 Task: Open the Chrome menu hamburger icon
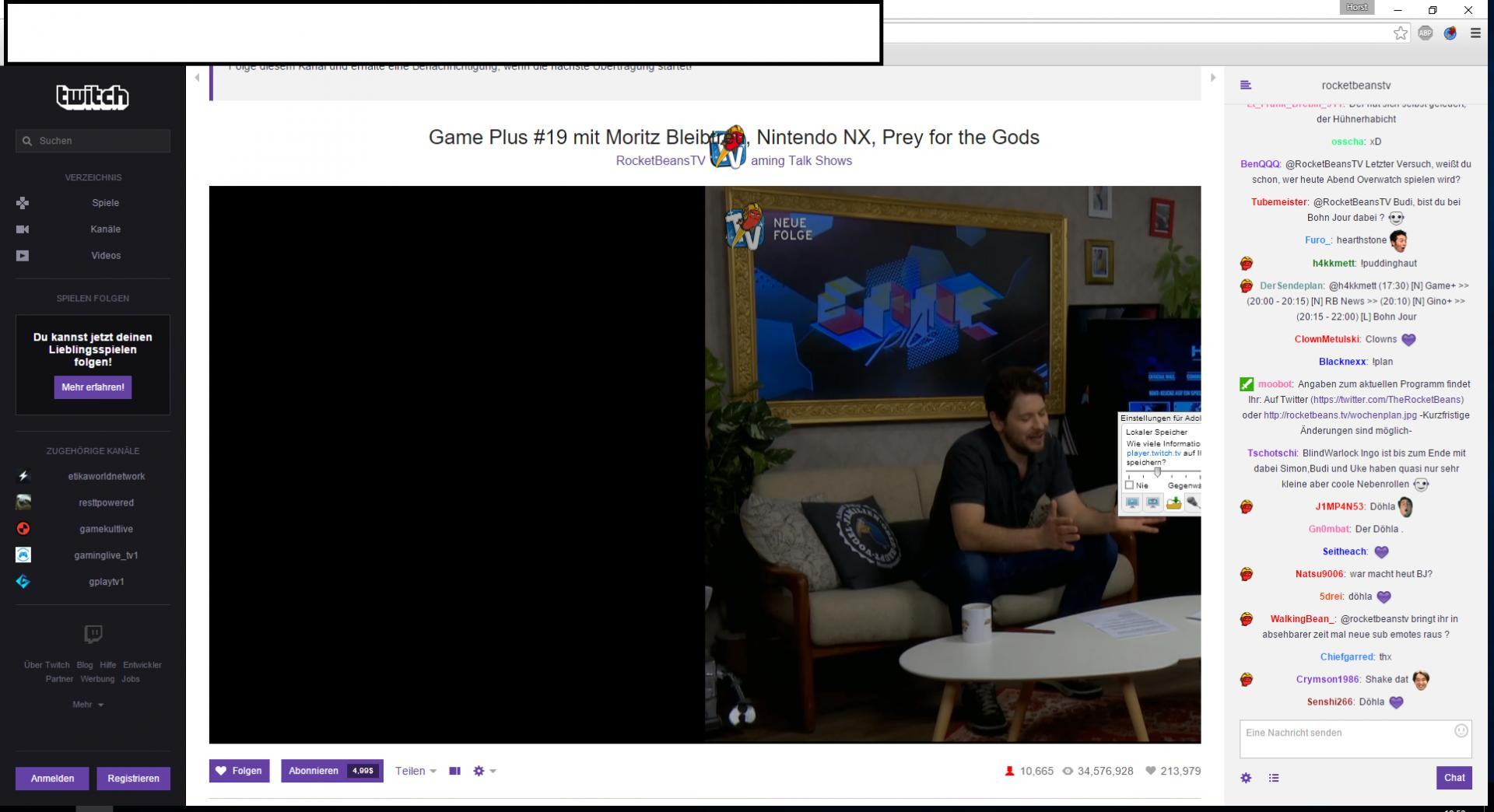(x=1475, y=33)
